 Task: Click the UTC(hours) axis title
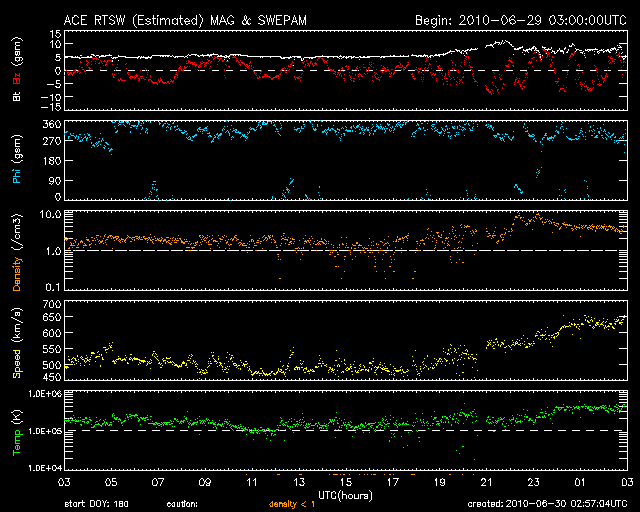pos(346,495)
